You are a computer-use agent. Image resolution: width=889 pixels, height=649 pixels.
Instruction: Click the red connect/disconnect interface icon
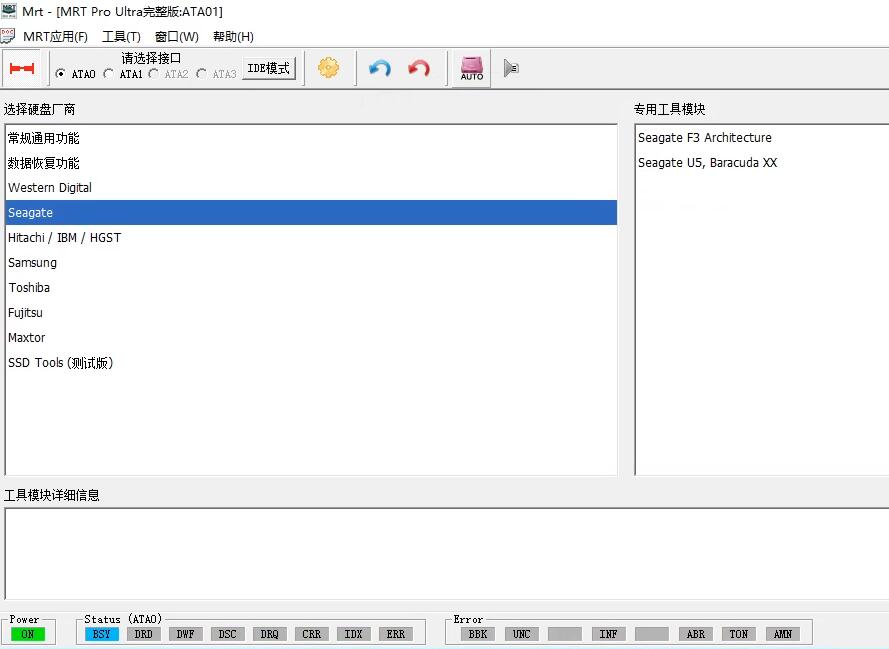22,69
